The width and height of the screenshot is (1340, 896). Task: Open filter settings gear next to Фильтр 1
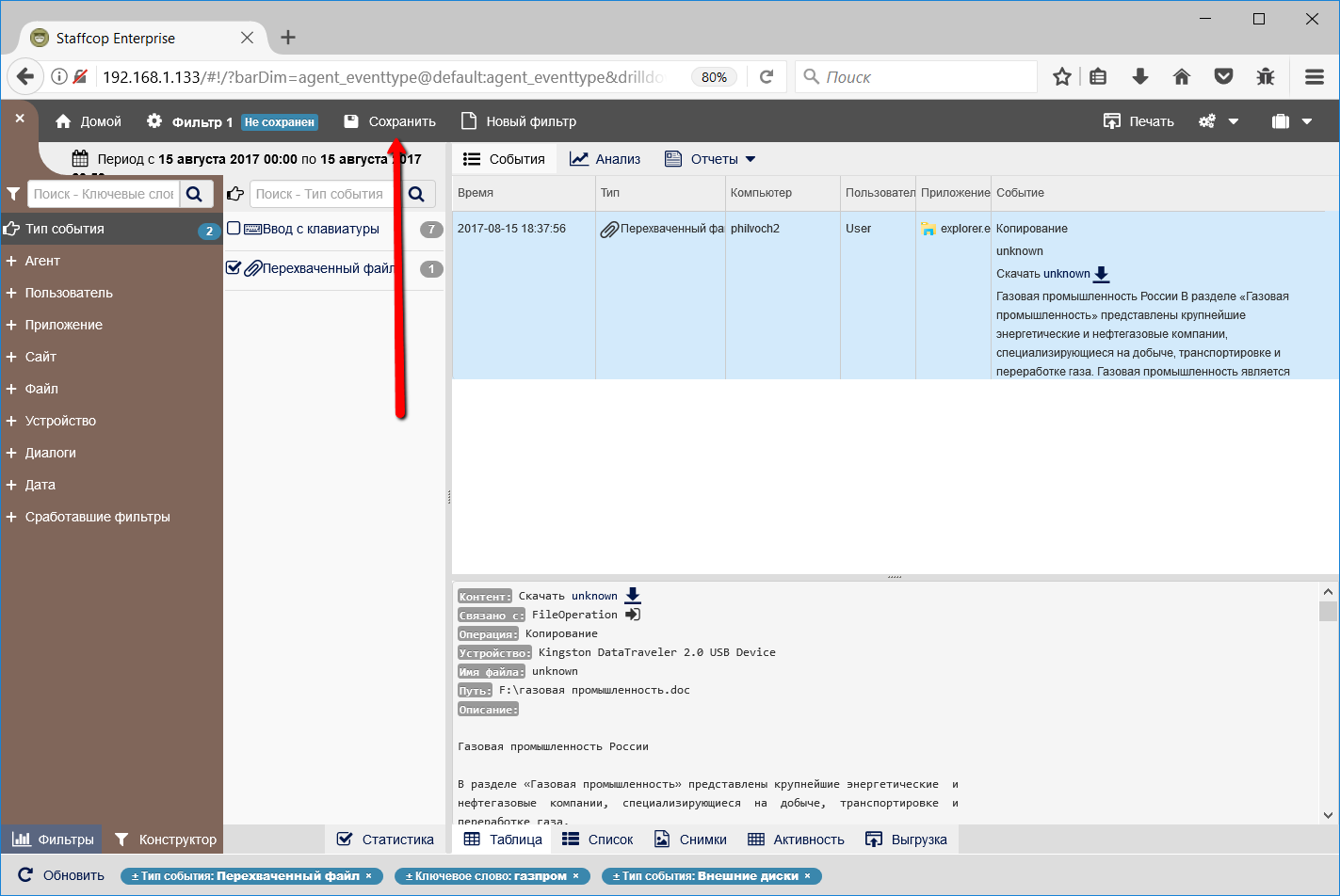[x=154, y=121]
